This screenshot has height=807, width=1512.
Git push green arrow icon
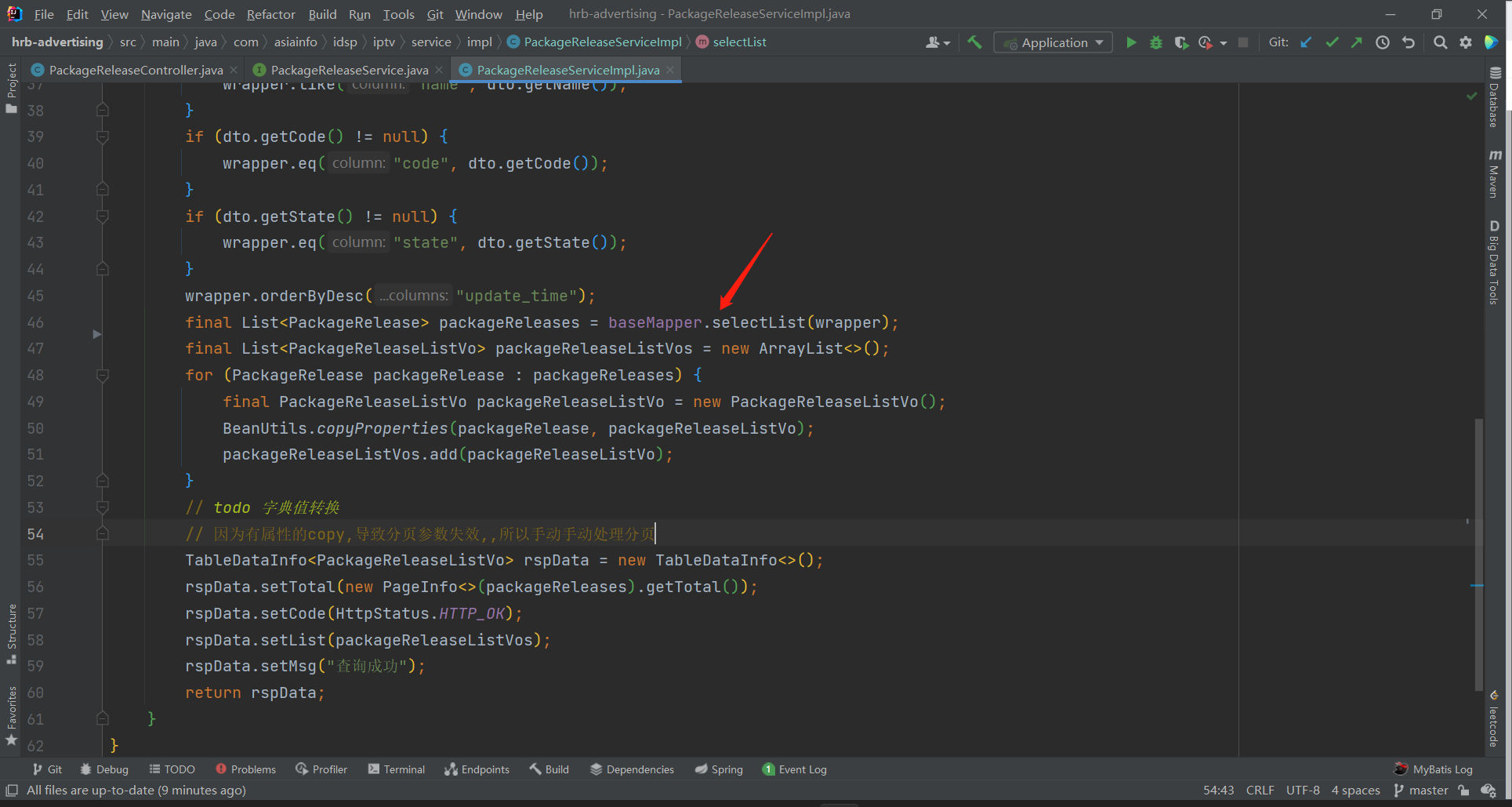(1357, 42)
